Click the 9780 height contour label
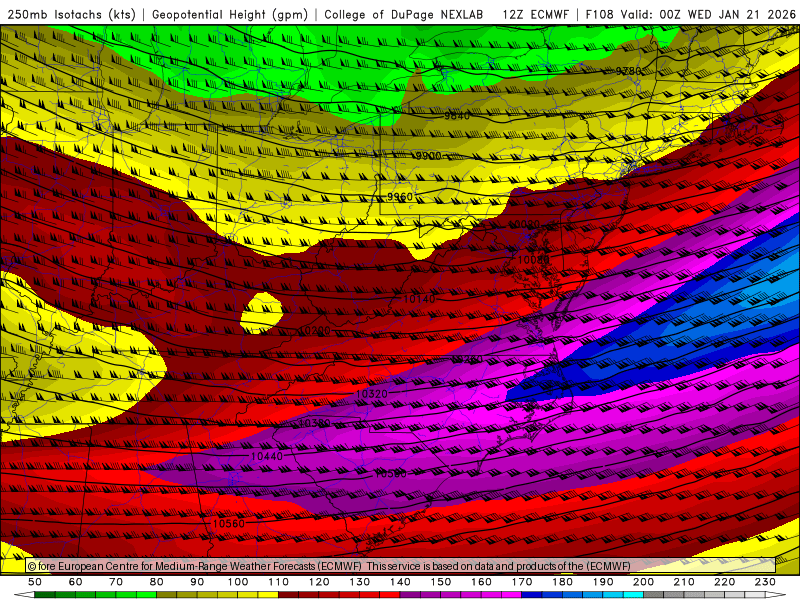Image resolution: width=800 pixels, height=600 pixels. click(629, 71)
